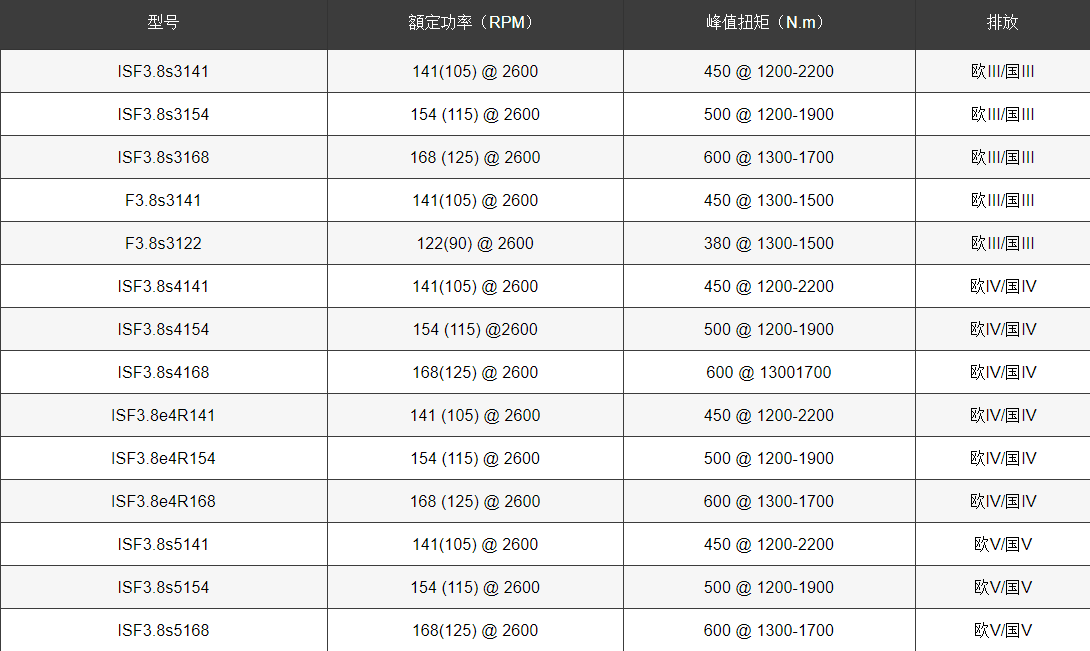Click the 额定功率（RPM）column header
Viewport: 1090px width, 651px height.
(475, 22)
